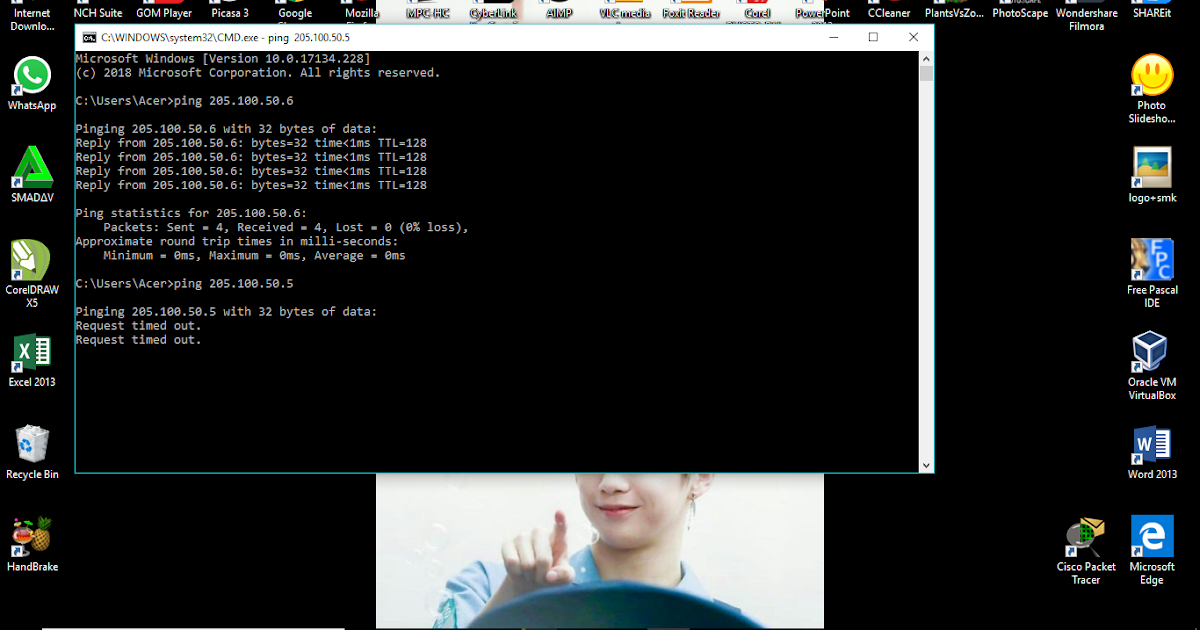
Task: Select the Internet Download Manager label
Action: (x=32, y=19)
